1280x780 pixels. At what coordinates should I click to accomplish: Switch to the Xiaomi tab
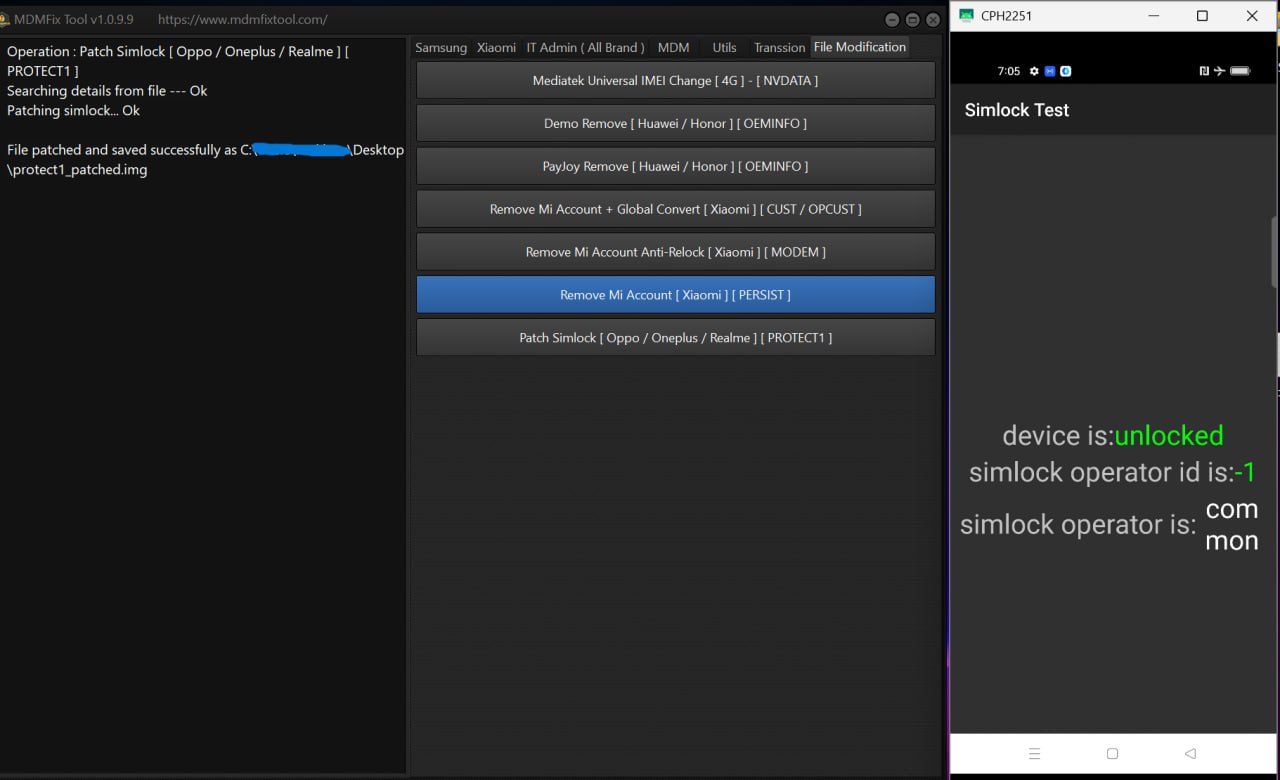coord(496,47)
